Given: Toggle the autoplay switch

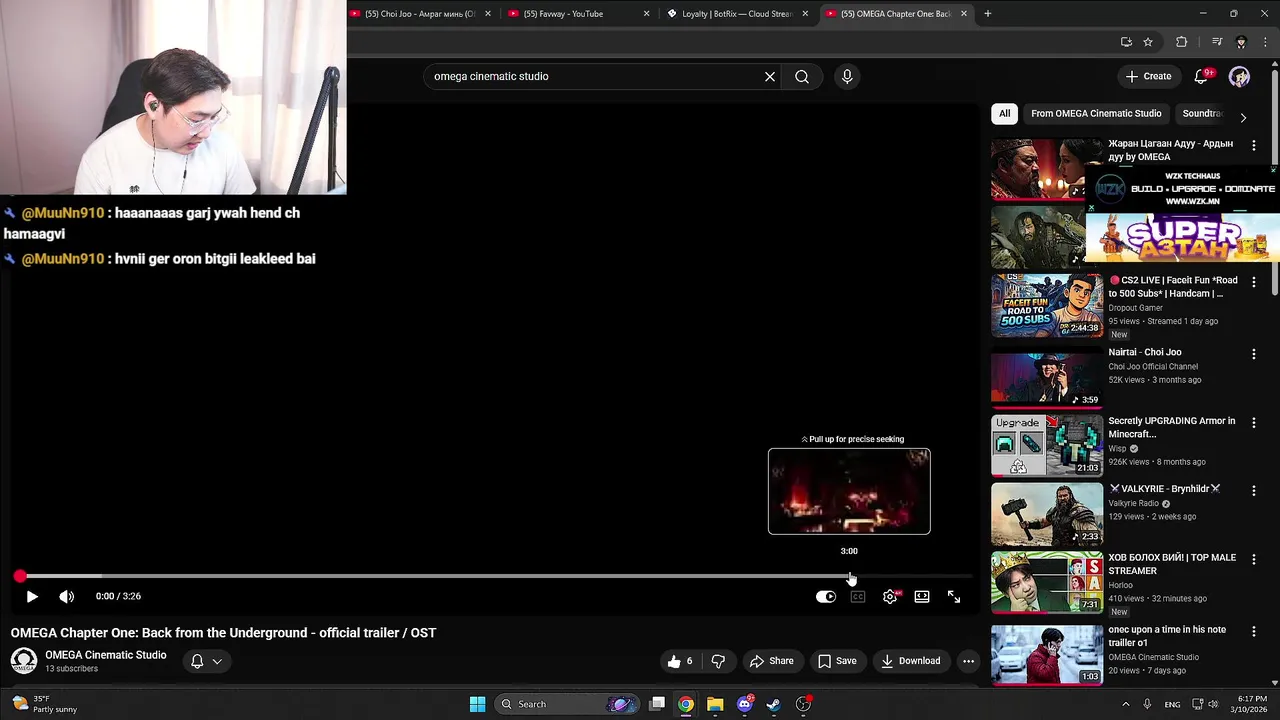Looking at the screenshot, I should [826, 597].
